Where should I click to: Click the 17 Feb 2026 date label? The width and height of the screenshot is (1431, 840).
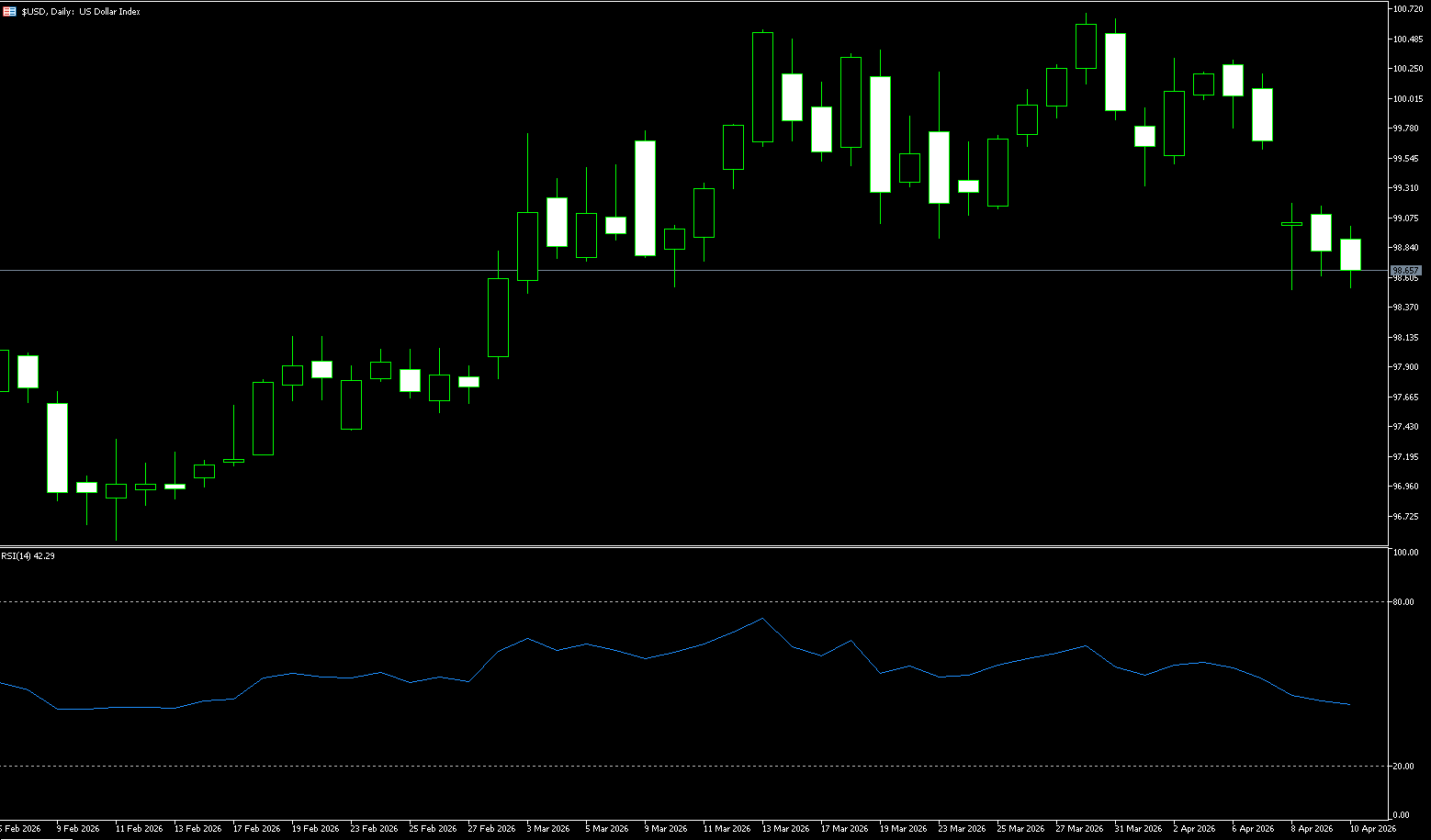coord(256,828)
